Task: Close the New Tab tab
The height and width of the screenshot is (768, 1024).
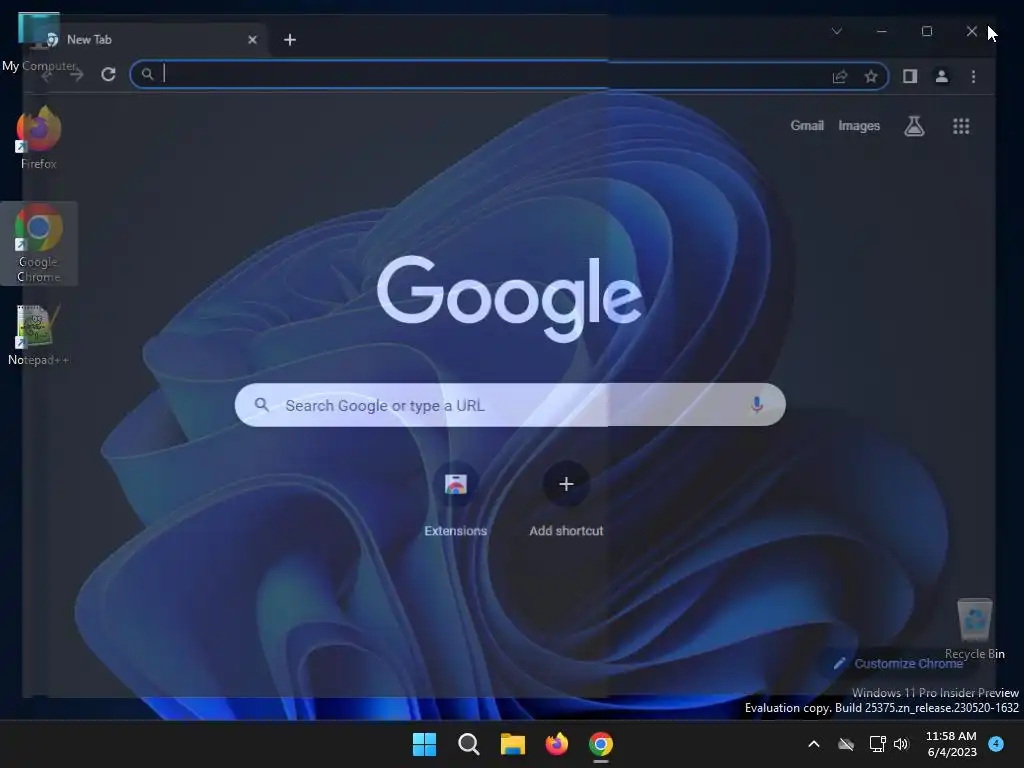Action: click(252, 40)
